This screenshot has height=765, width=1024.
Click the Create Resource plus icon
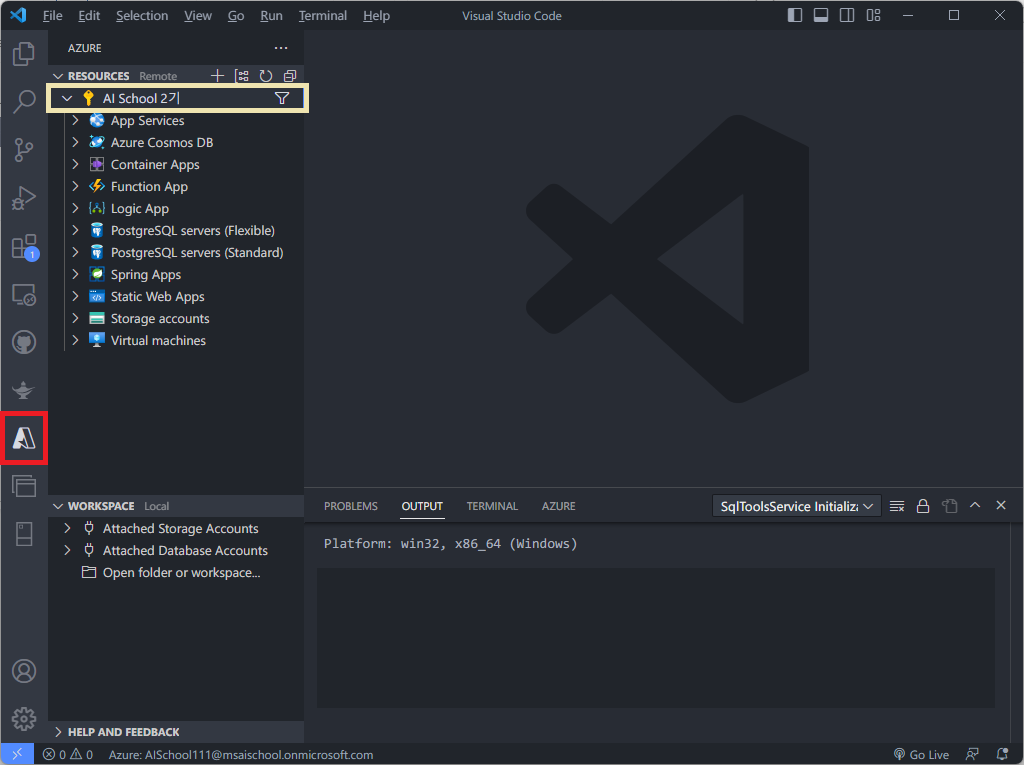pyautogui.click(x=217, y=76)
